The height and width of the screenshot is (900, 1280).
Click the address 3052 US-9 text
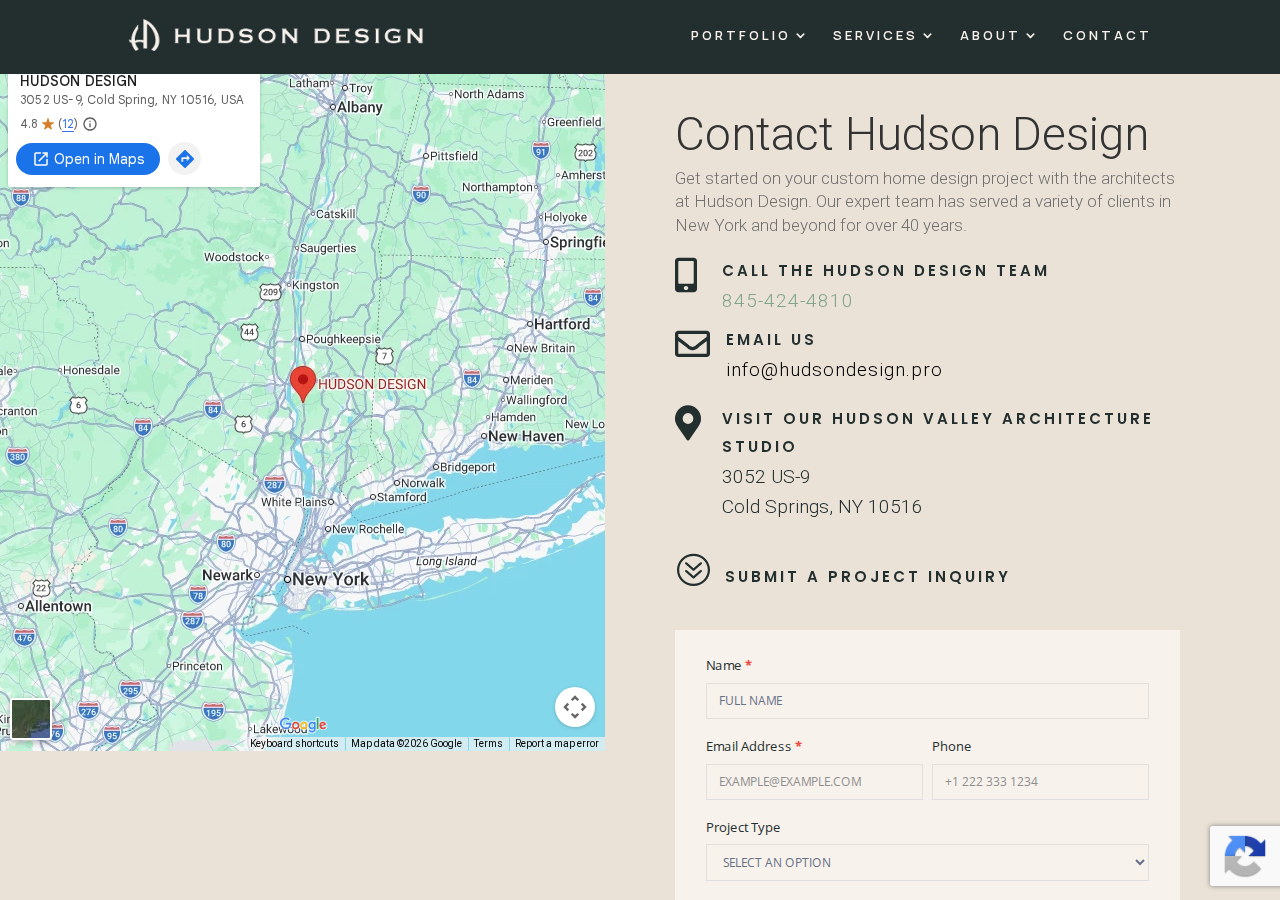766,477
